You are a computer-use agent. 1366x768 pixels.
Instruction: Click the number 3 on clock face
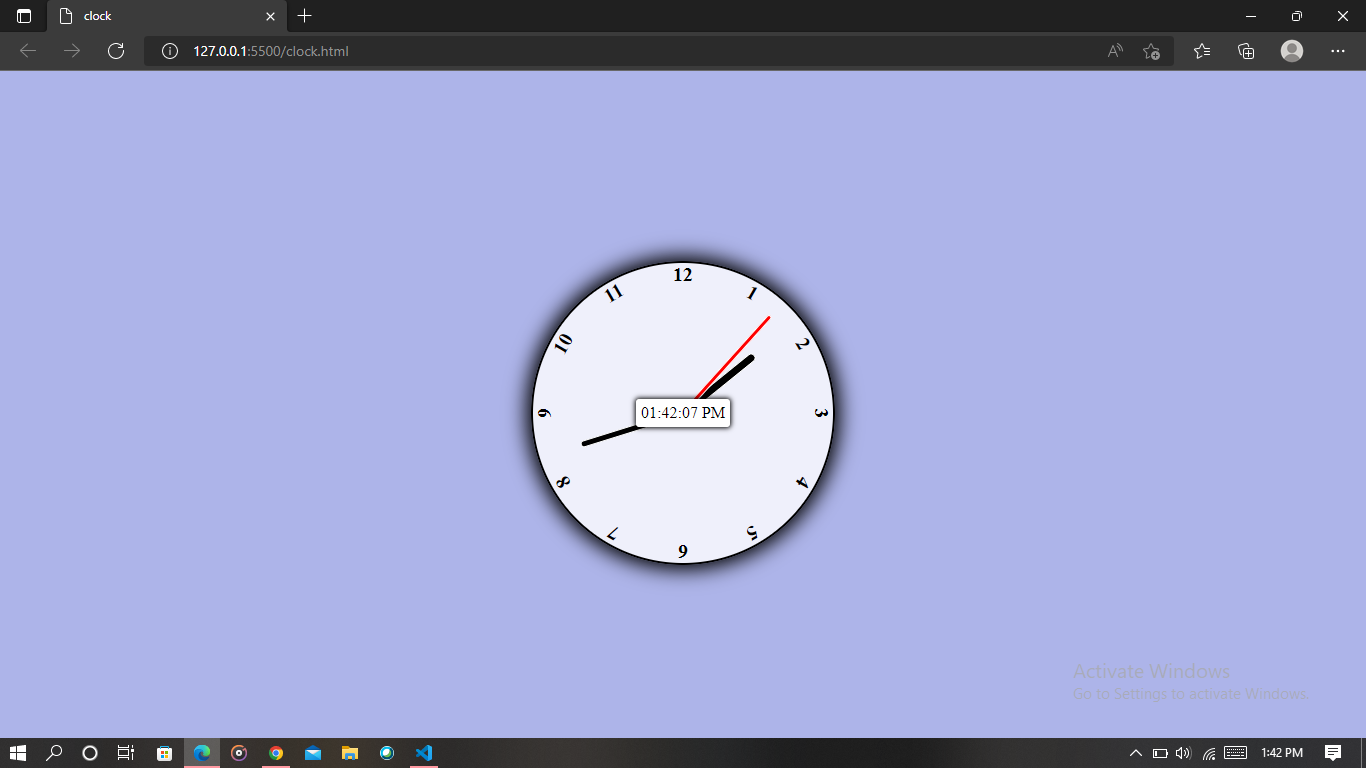click(821, 413)
